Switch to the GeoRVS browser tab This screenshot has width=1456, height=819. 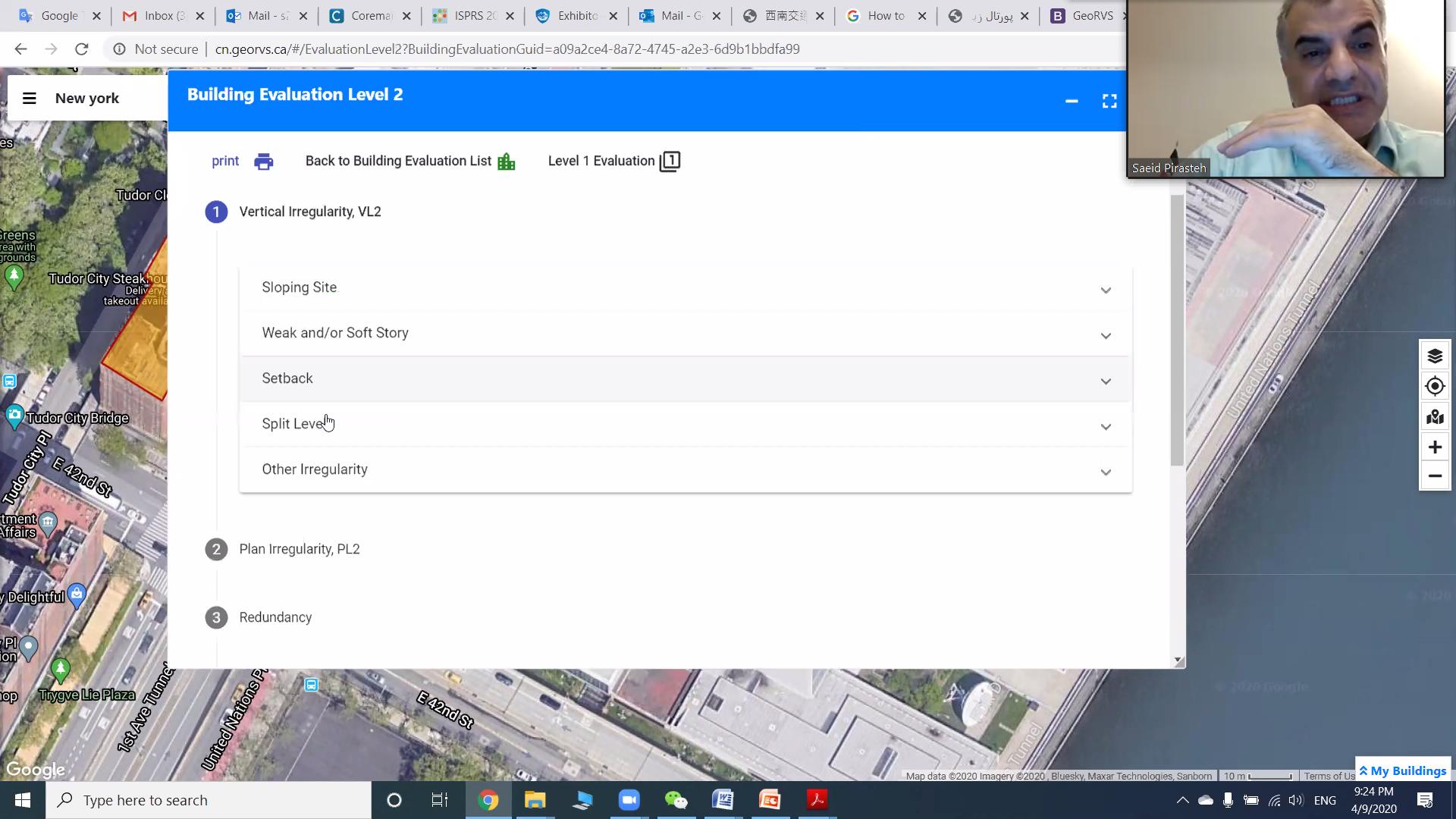click(1090, 16)
